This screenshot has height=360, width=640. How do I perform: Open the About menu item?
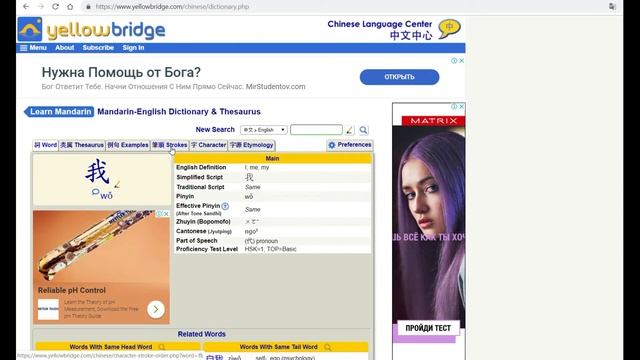64,48
